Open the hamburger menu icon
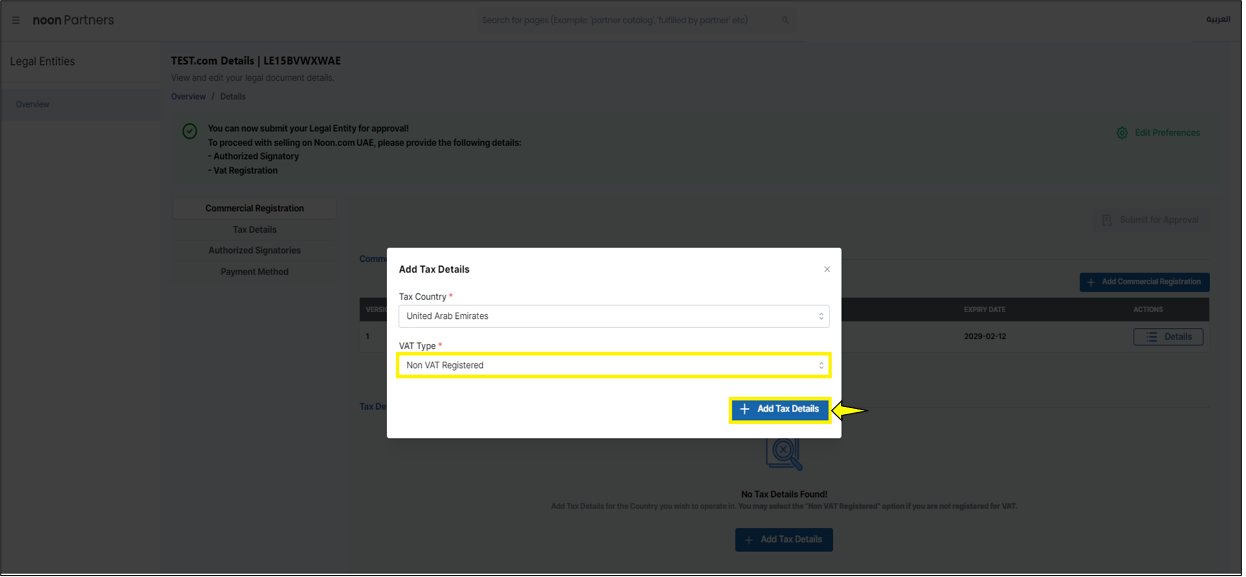 [16, 20]
